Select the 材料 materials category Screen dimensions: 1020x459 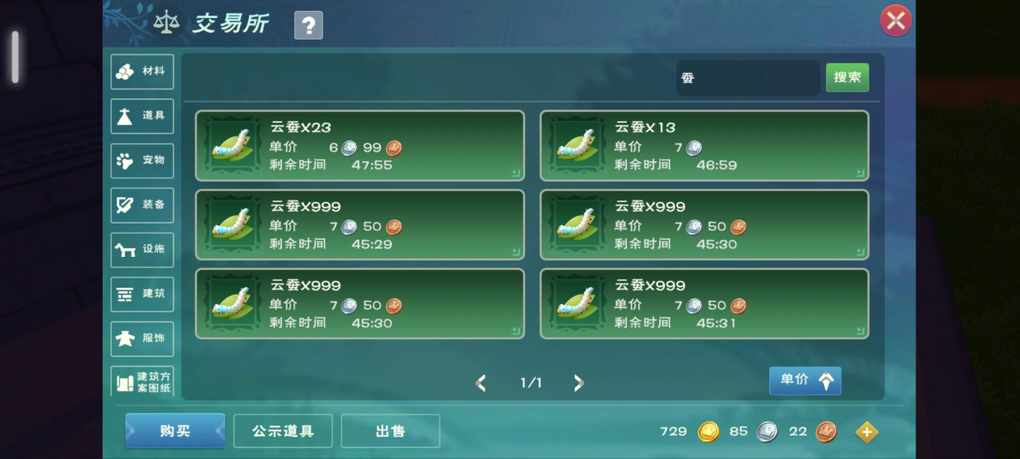pyautogui.click(x=142, y=72)
